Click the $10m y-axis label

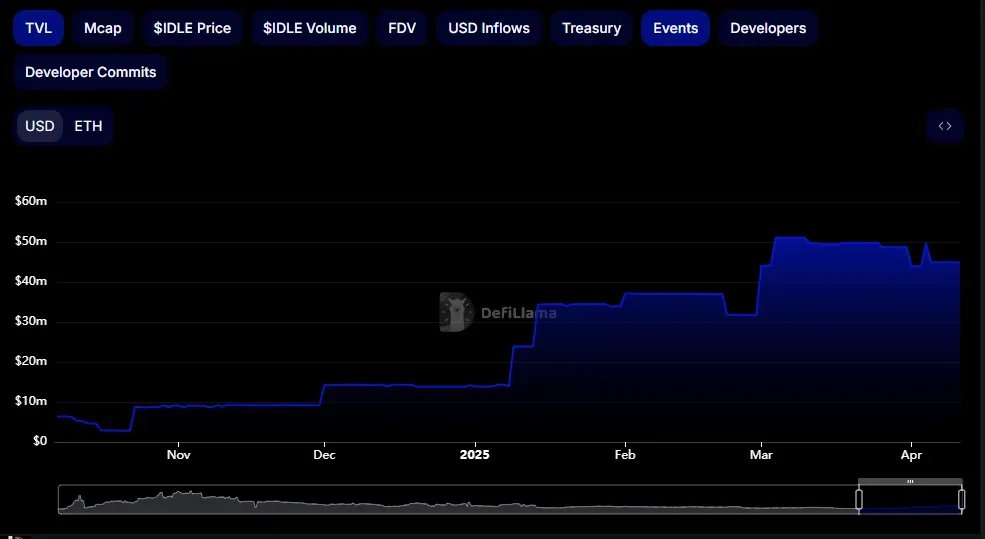click(31, 401)
